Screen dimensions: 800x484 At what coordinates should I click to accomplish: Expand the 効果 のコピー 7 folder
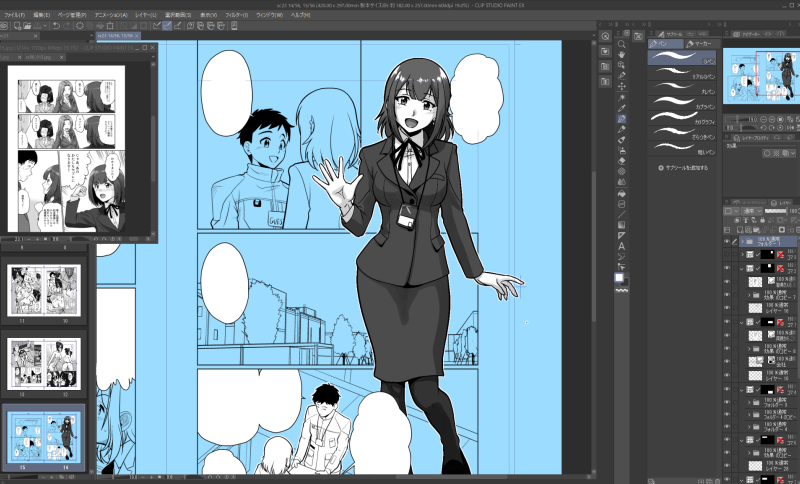pyautogui.click(x=749, y=295)
